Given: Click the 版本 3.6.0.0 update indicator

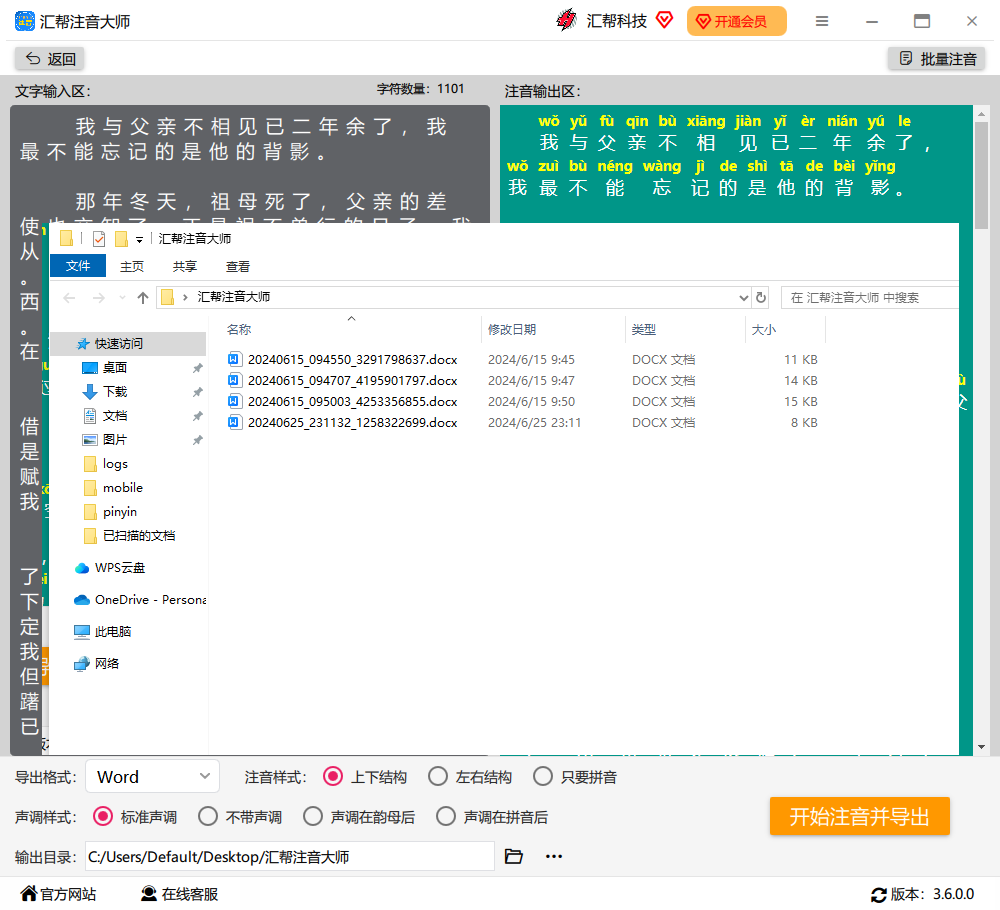Looking at the screenshot, I should [x=922, y=894].
